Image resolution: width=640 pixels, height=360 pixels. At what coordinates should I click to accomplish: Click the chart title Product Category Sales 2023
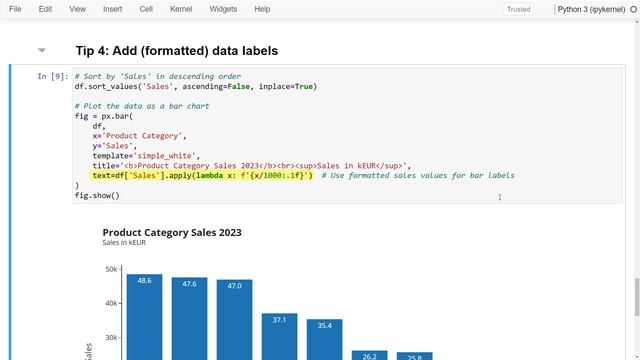pos(172,233)
